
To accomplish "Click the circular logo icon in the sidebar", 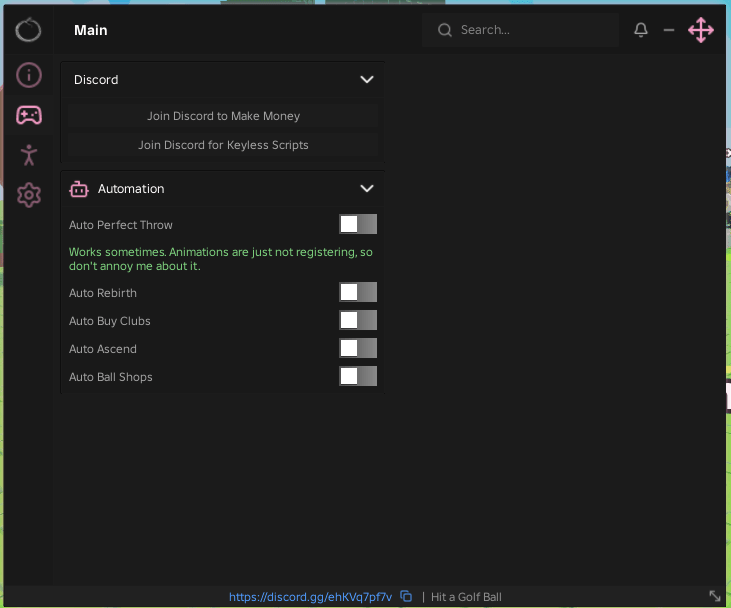I will (28, 30).
